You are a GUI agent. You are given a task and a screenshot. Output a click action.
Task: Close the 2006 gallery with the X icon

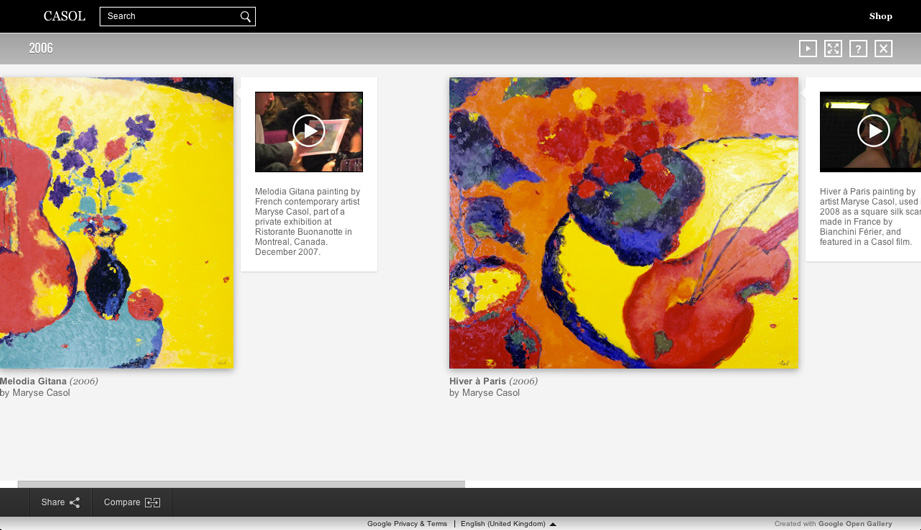point(883,48)
